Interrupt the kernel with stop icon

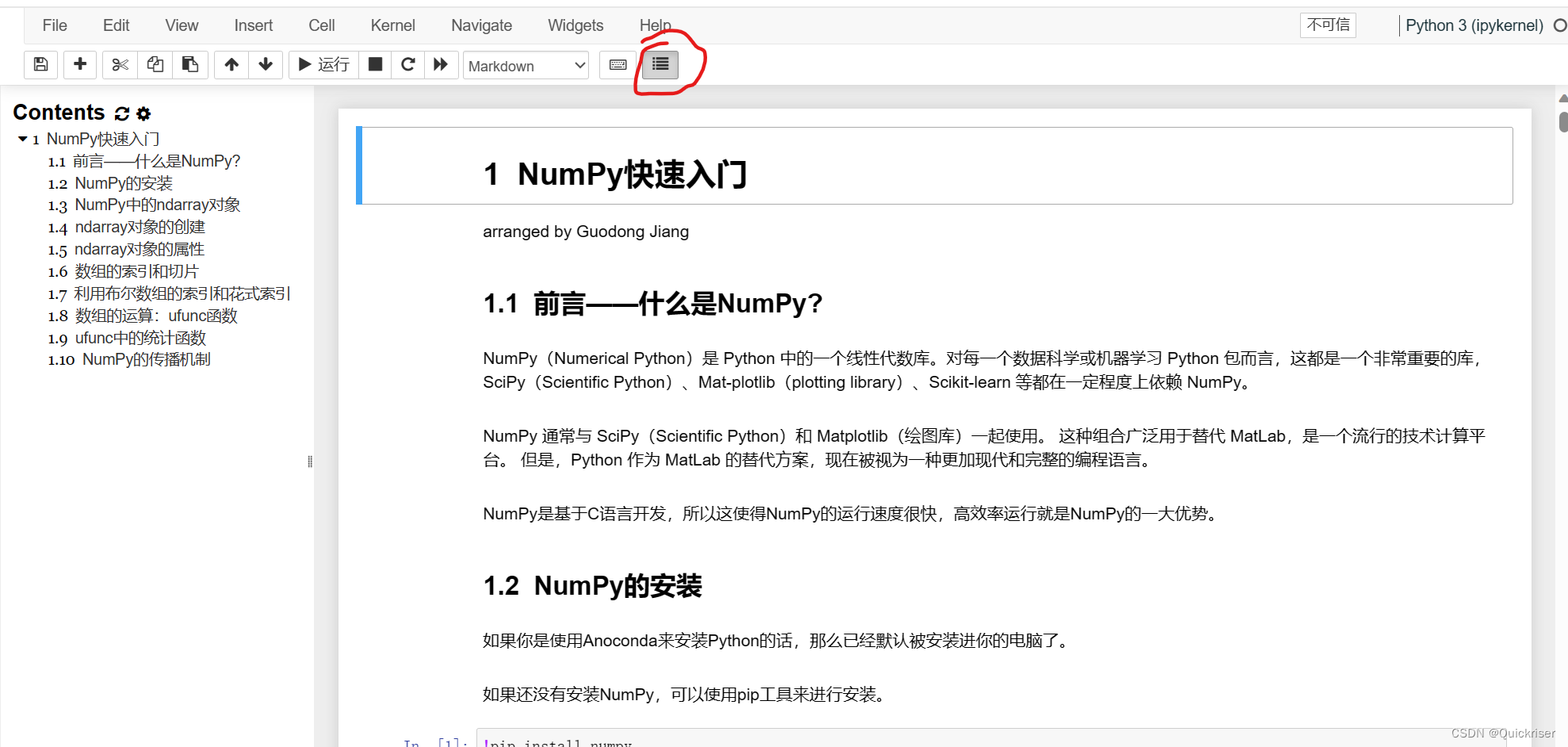375,64
